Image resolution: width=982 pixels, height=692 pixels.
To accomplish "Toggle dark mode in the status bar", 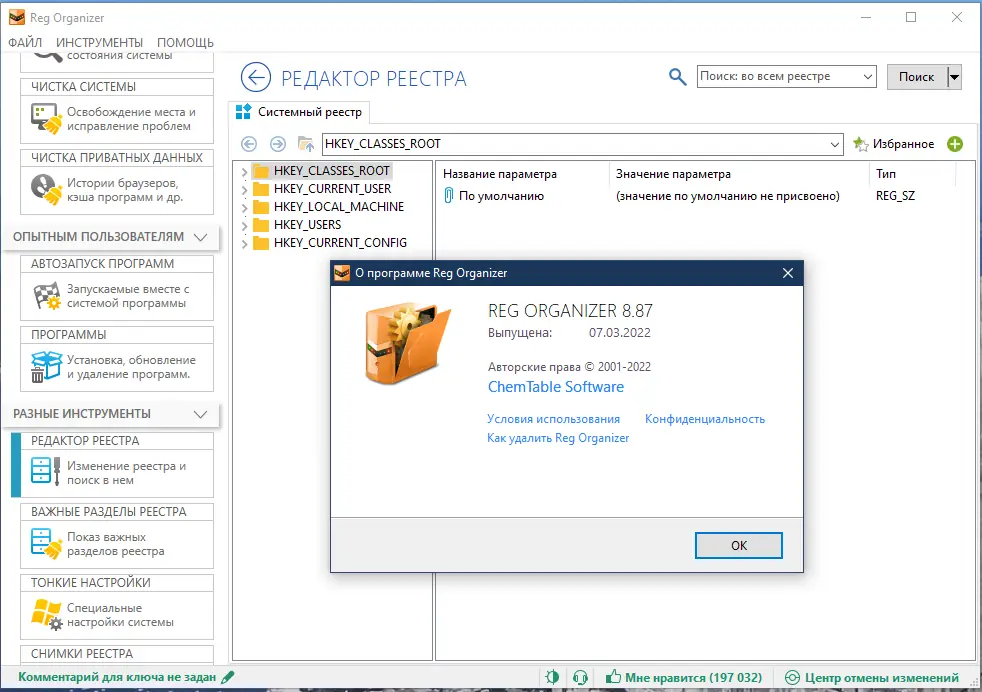I will coord(552,676).
